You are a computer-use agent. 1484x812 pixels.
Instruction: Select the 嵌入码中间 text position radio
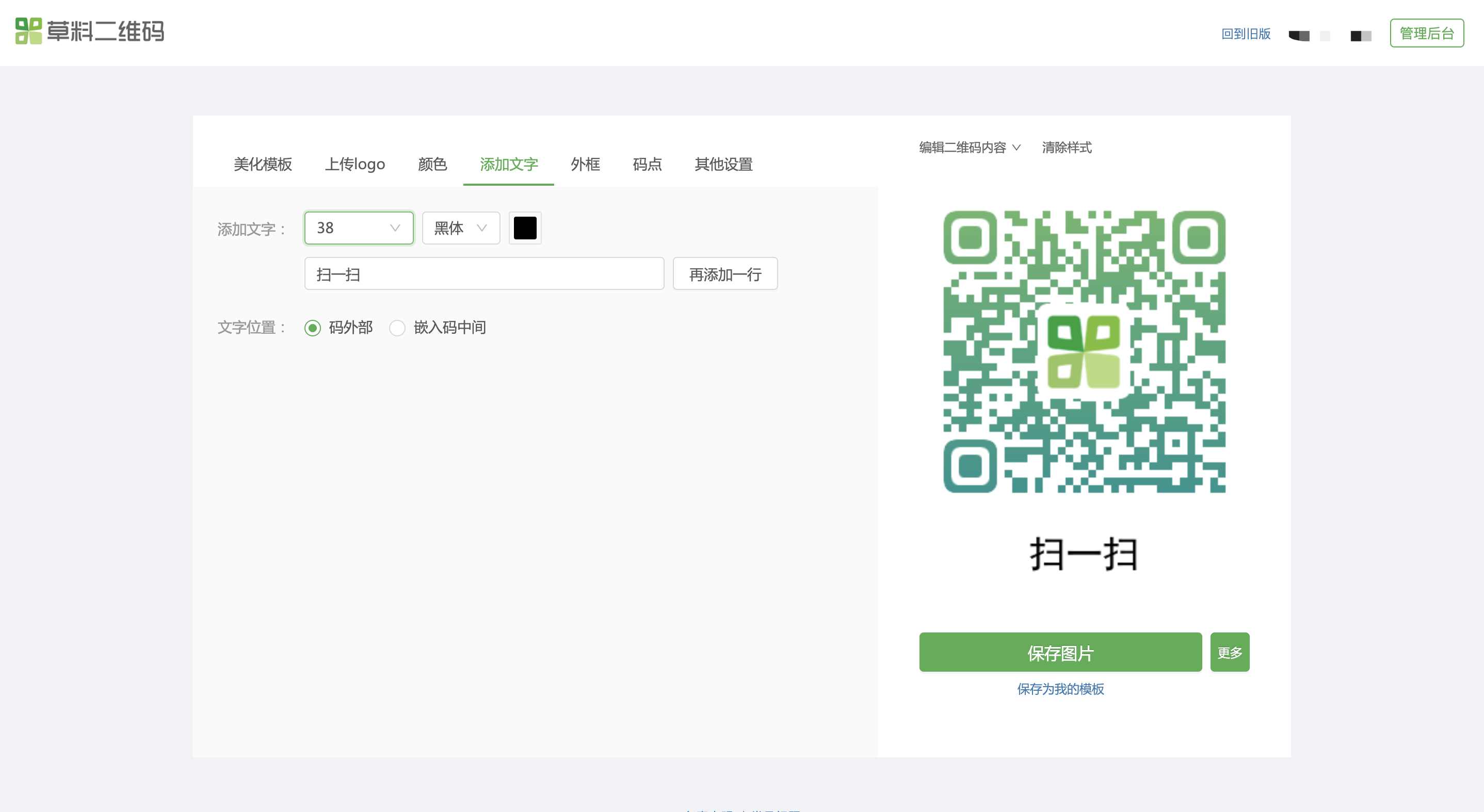(397, 328)
